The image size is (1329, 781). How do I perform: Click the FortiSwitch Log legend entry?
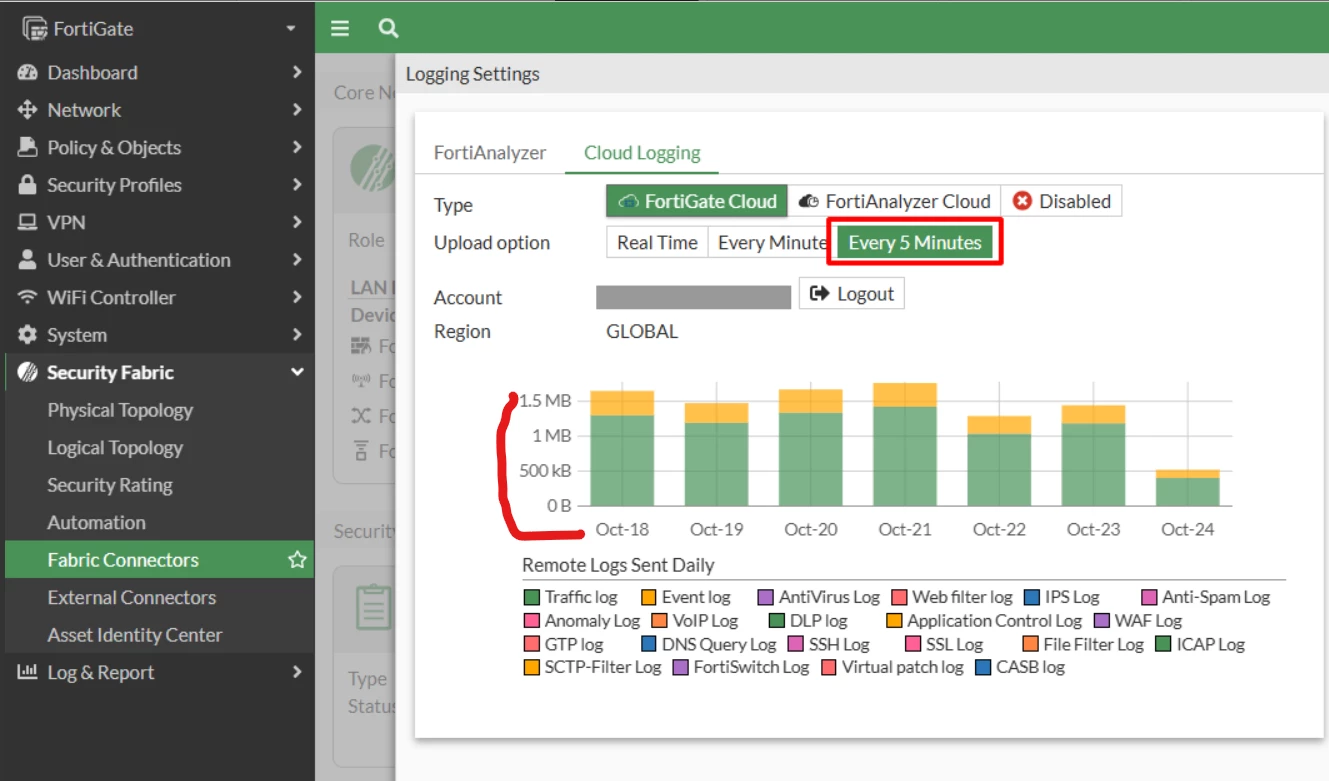coord(741,667)
